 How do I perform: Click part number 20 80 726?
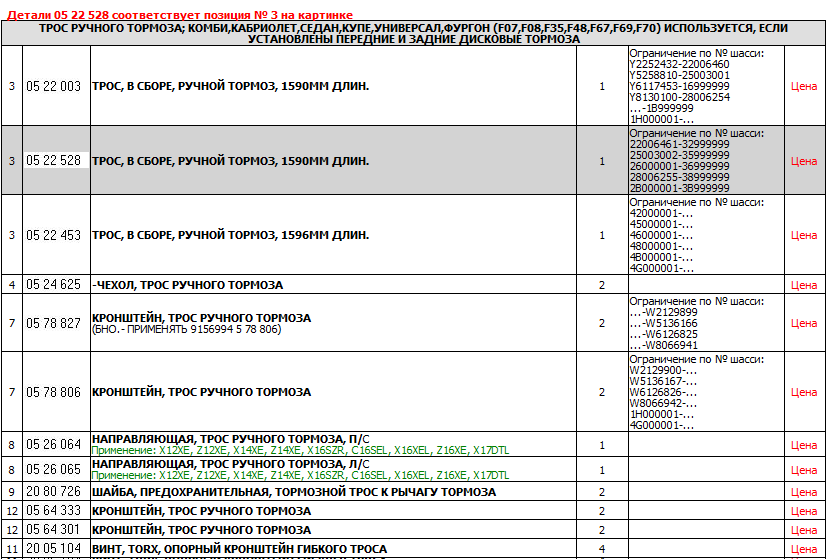(x=54, y=492)
